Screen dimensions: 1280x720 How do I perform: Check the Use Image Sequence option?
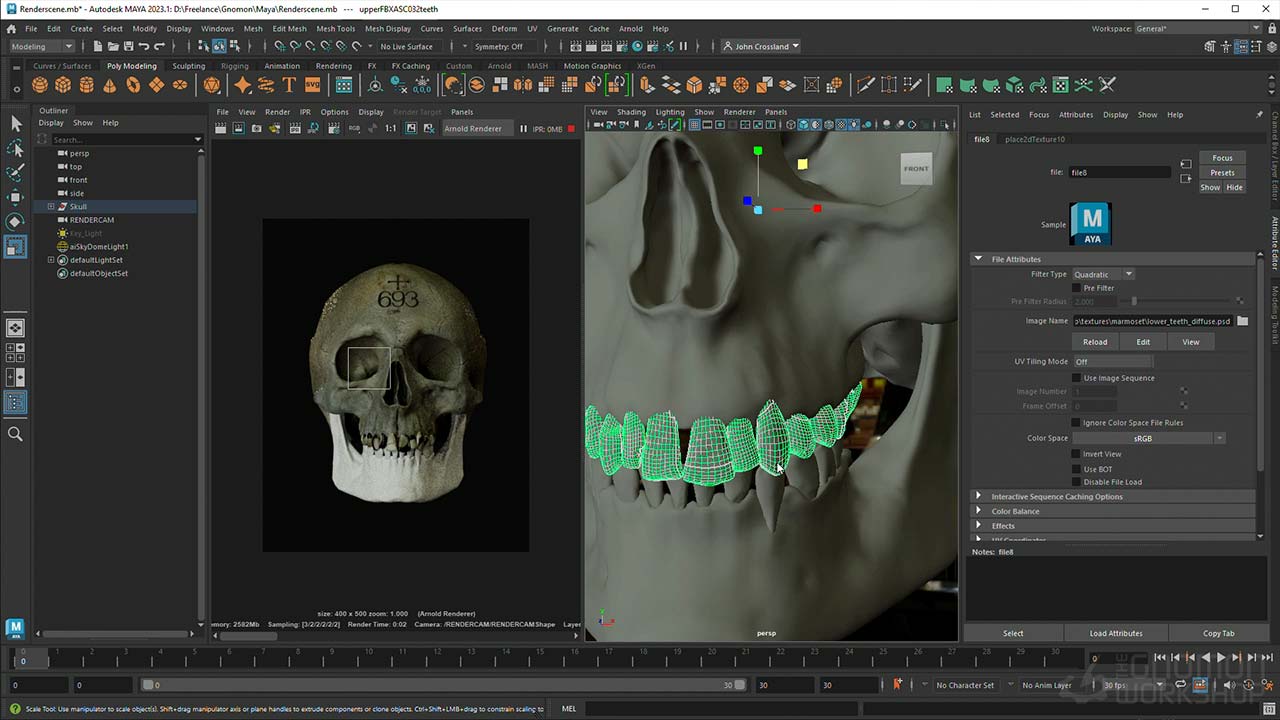click(1077, 378)
